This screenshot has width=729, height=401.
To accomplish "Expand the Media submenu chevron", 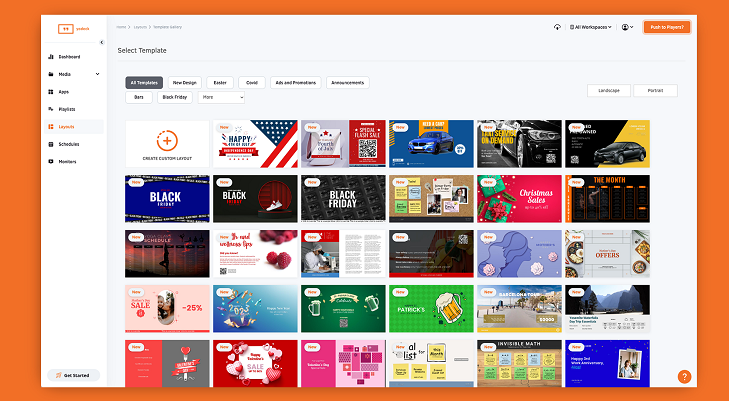I will 97,74.
